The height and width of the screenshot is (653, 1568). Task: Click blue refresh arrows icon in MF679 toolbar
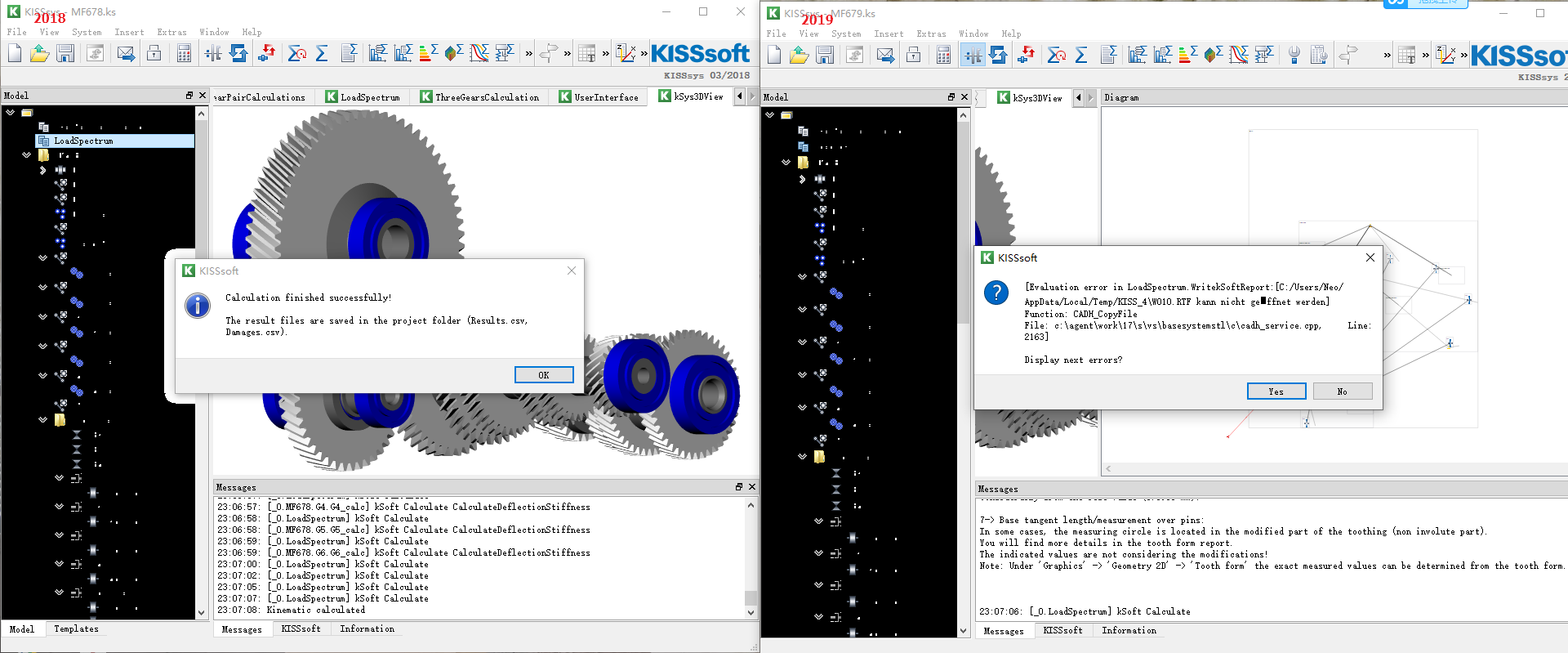(x=998, y=56)
